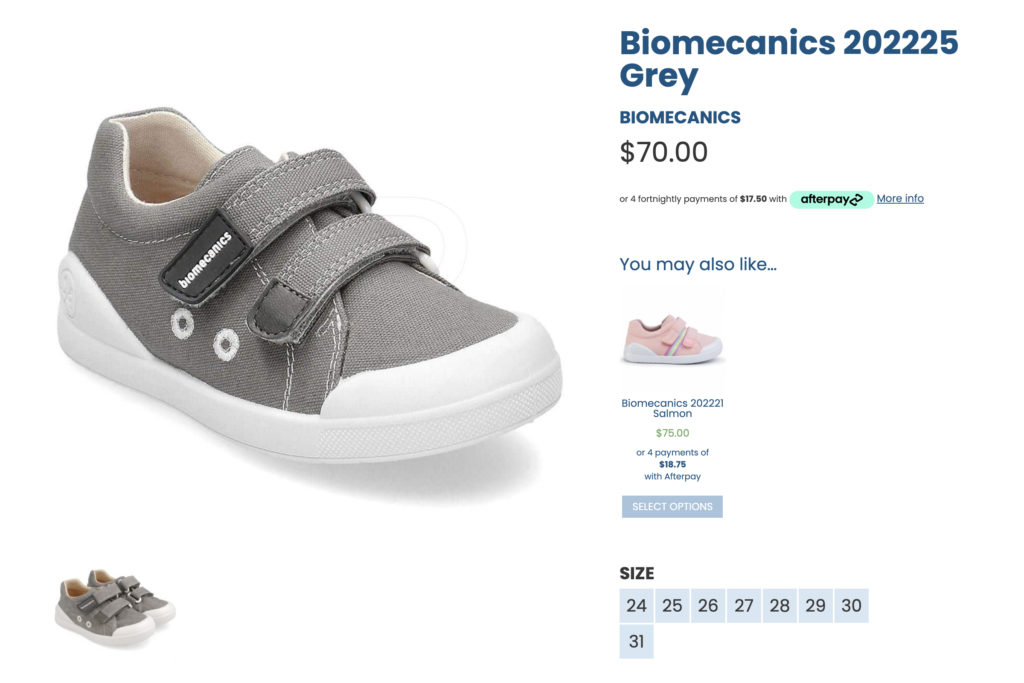Open the BIOMECANICS brand link
This screenshot has height=683, width=1024.
coord(680,117)
